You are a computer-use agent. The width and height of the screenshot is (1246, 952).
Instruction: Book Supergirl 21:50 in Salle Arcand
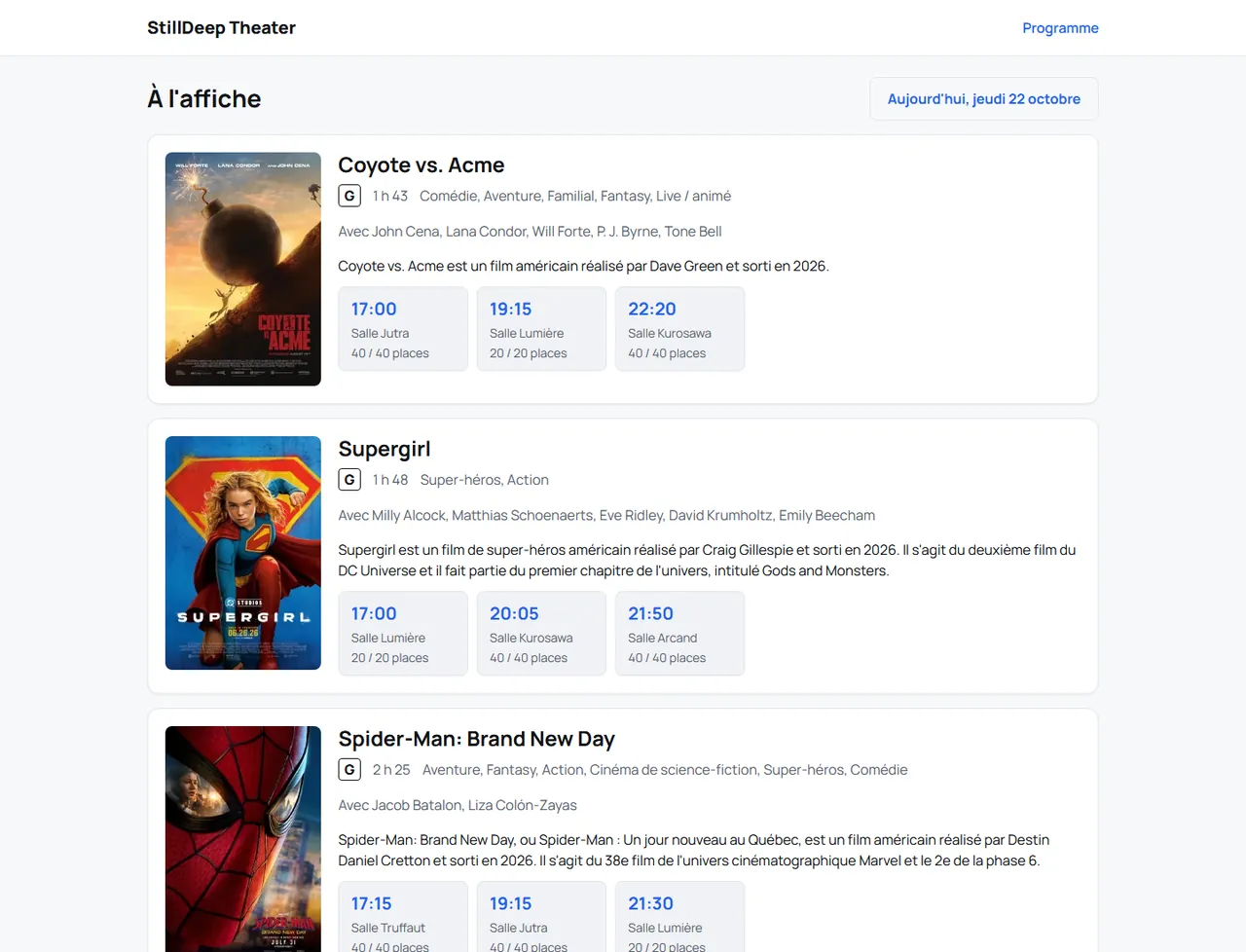679,633
